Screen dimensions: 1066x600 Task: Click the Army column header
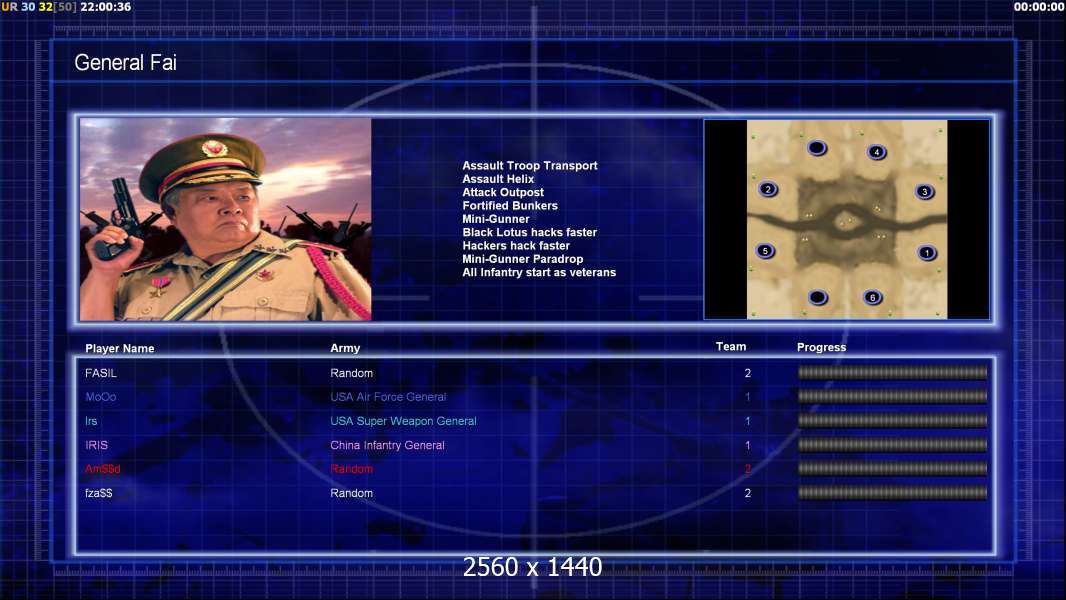345,348
